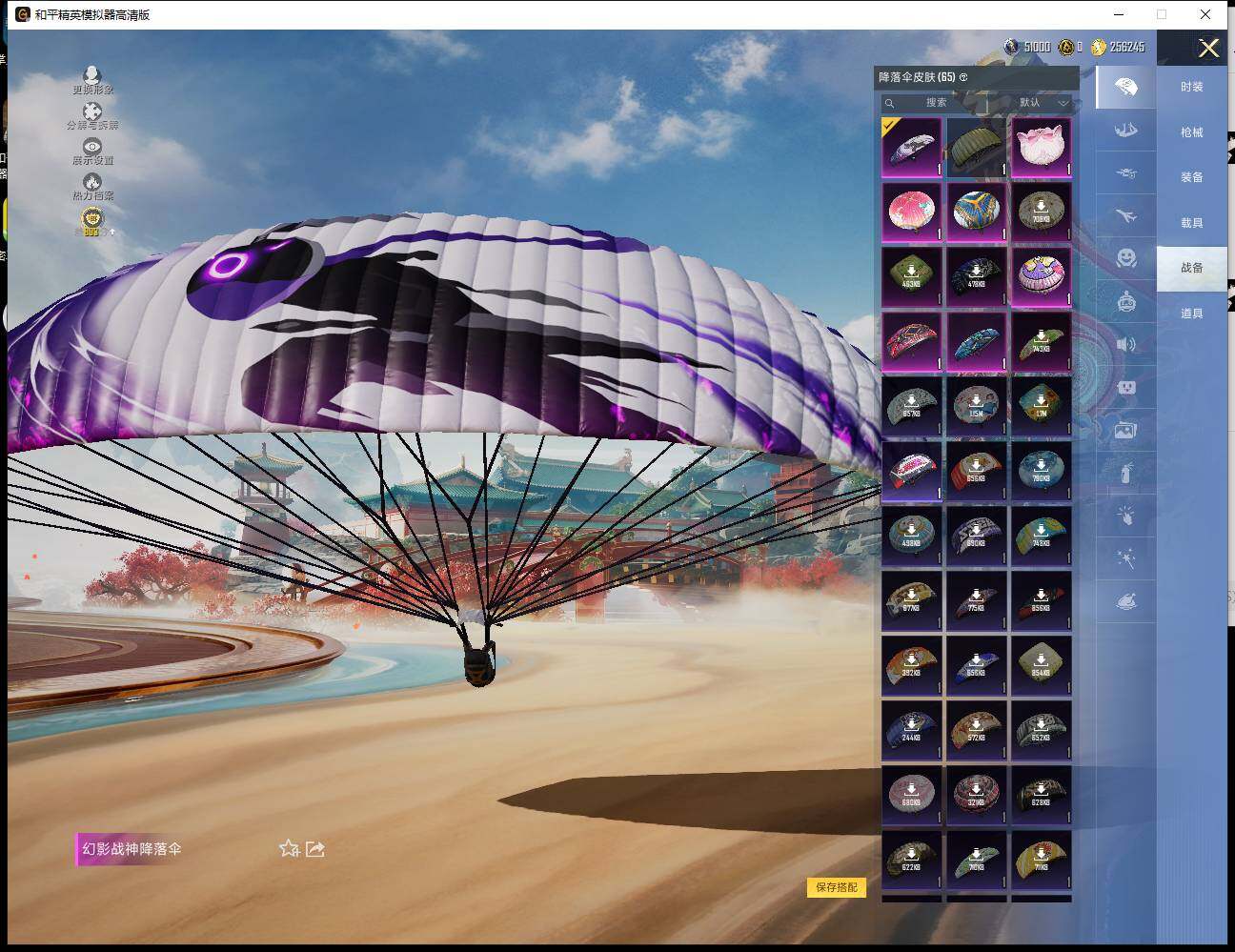
Task: Open 热力档案 flame icon
Action: tap(91, 182)
